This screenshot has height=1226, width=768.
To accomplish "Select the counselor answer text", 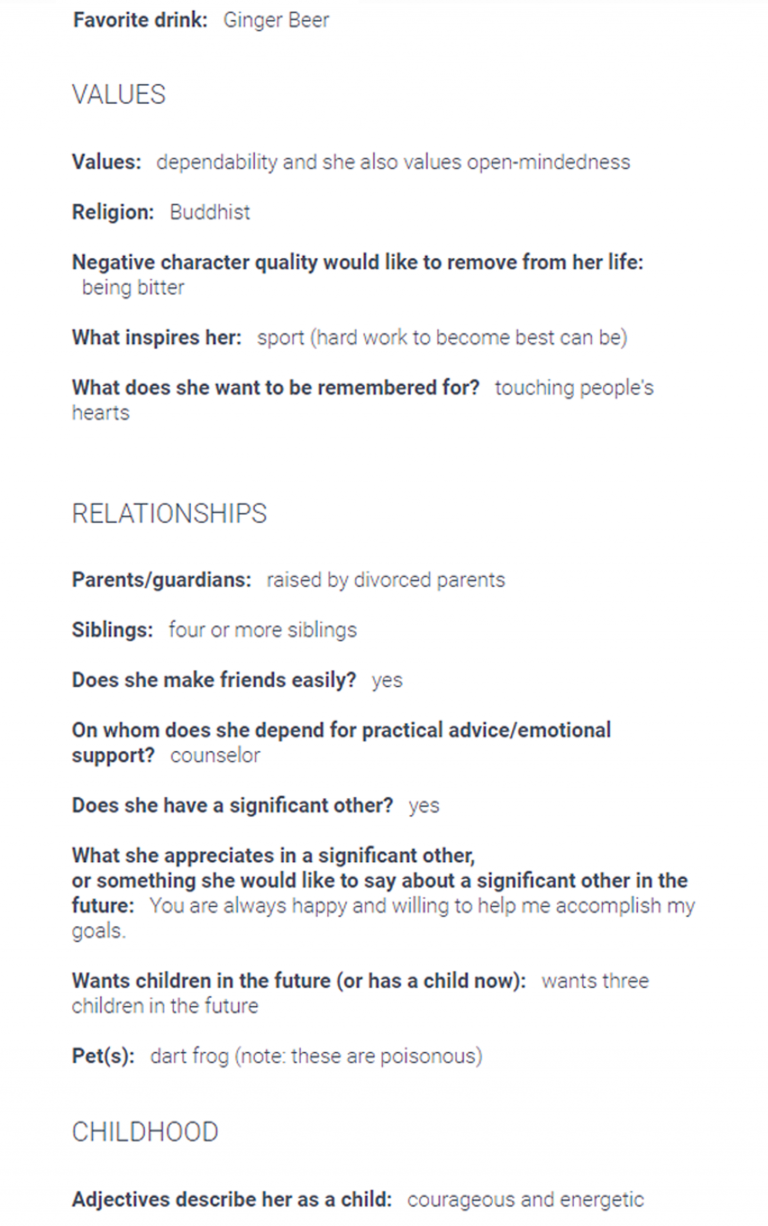I will (215, 756).
